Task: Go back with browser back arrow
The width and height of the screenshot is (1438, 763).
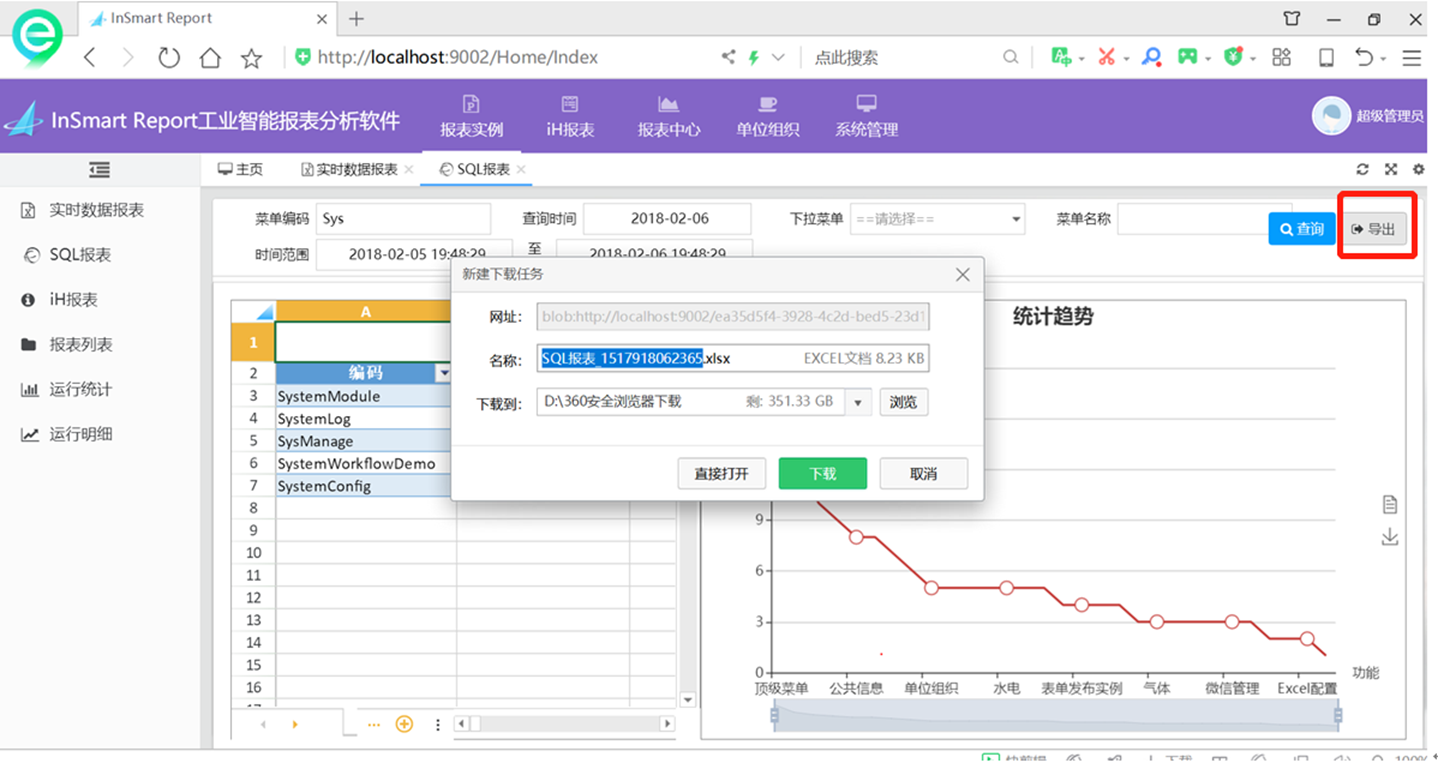Action: (x=90, y=58)
